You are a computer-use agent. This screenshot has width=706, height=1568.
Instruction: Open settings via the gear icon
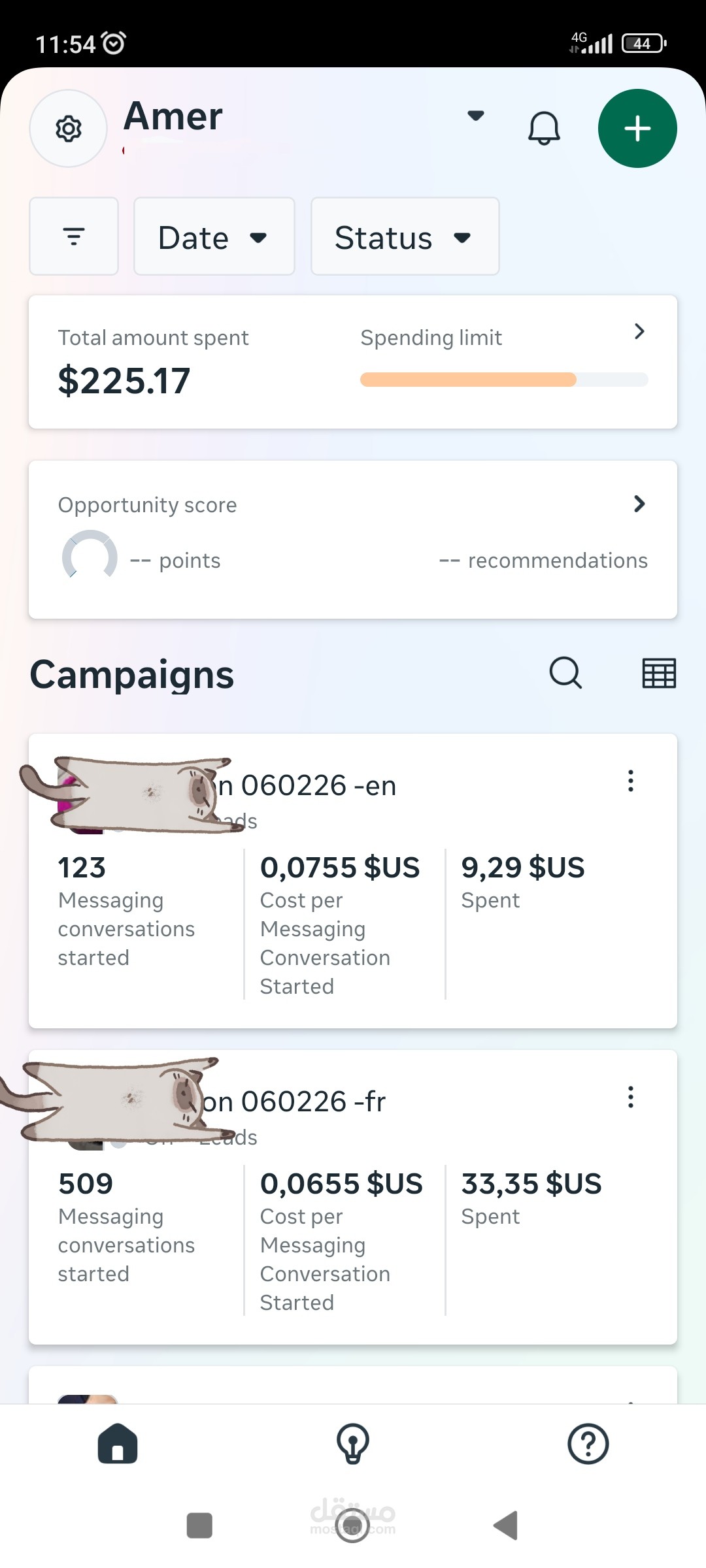(x=69, y=129)
